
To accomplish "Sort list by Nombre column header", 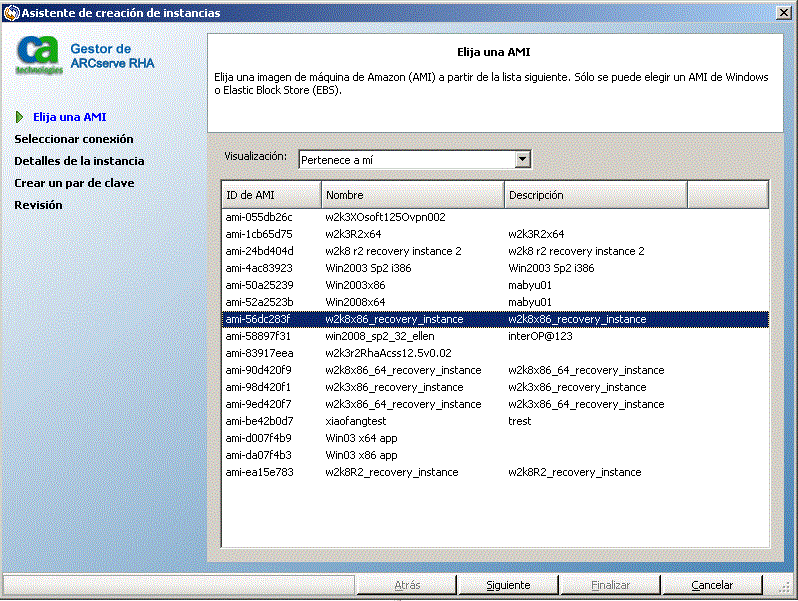I will coord(412,195).
